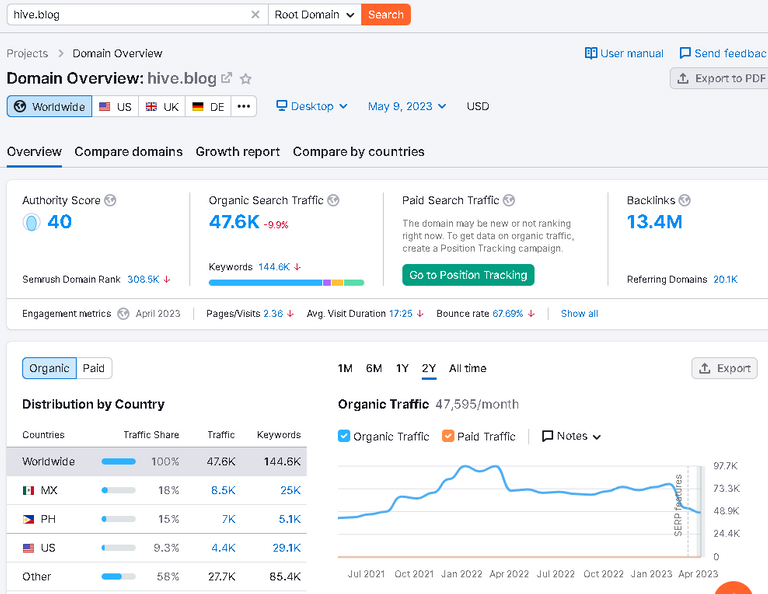Select Worldwide database
This screenshot has width=768, height=594.
49,106
